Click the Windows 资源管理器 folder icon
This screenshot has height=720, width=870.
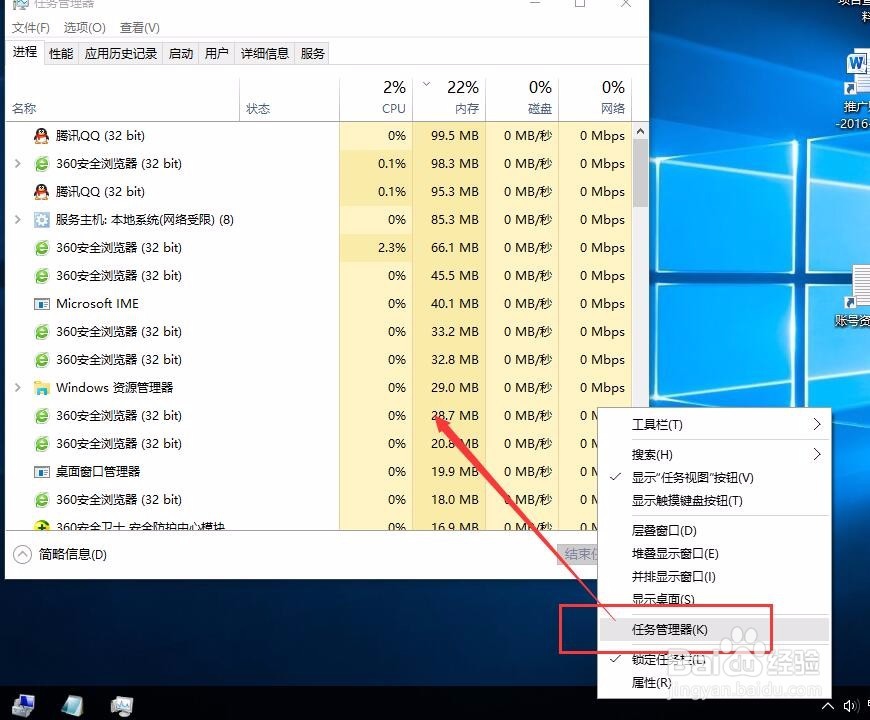click(x=42, y=388)
